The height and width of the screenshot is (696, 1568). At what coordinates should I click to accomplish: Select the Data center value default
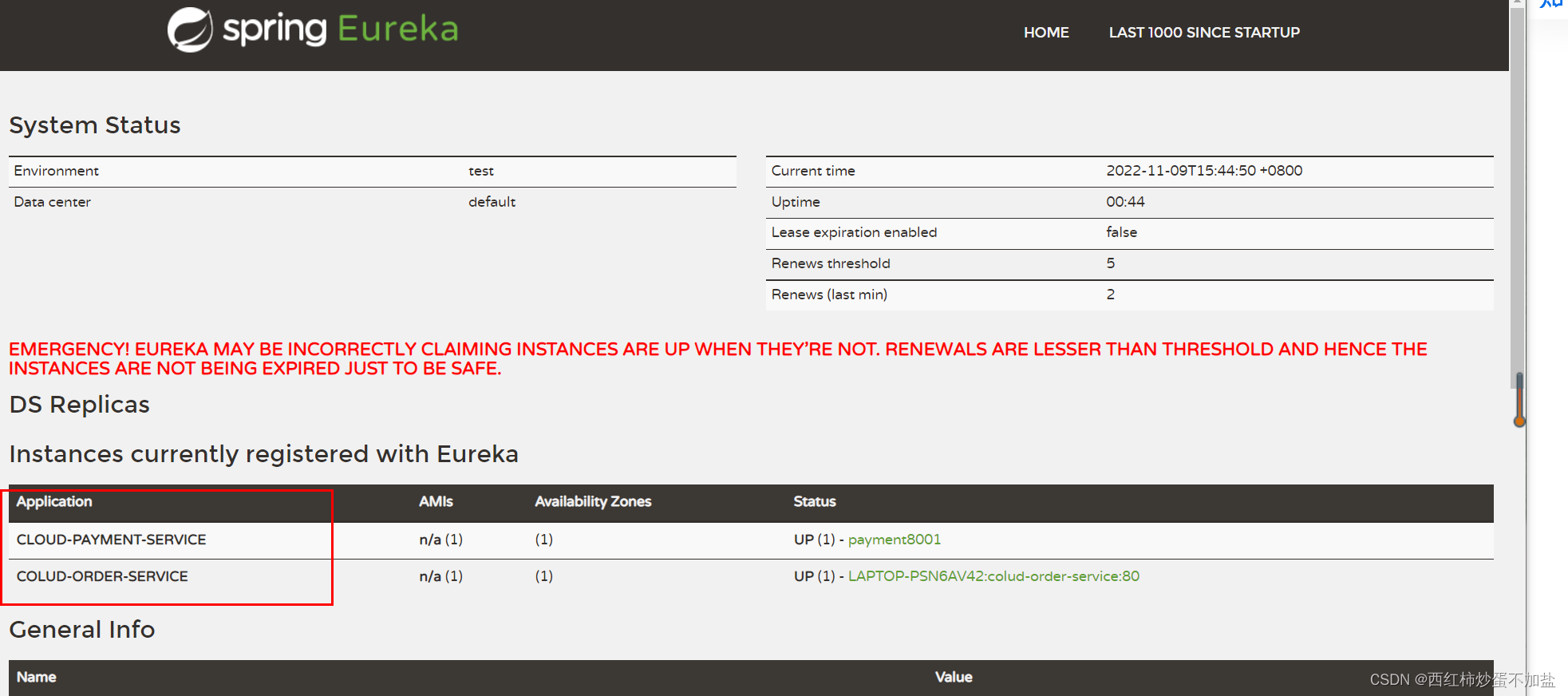point(492,202)
